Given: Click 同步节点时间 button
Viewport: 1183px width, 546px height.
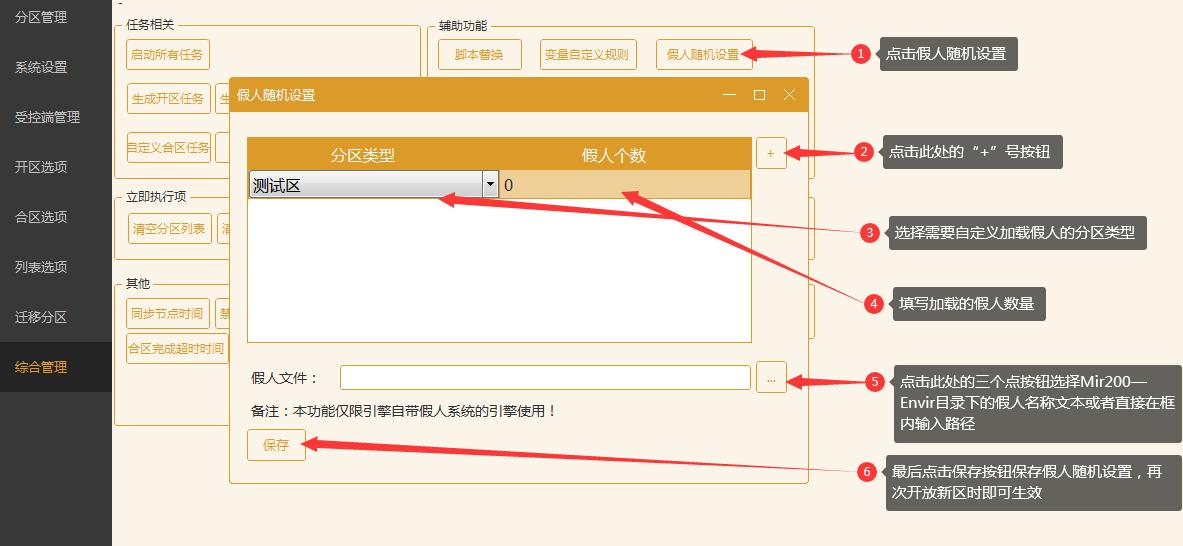Looking at the screenshot, I should click(x=168, y=313).
